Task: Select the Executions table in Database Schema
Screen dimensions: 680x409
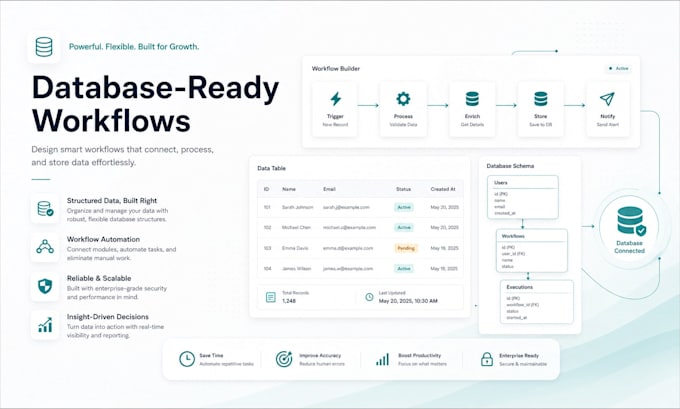Action: tap(537, 302)
